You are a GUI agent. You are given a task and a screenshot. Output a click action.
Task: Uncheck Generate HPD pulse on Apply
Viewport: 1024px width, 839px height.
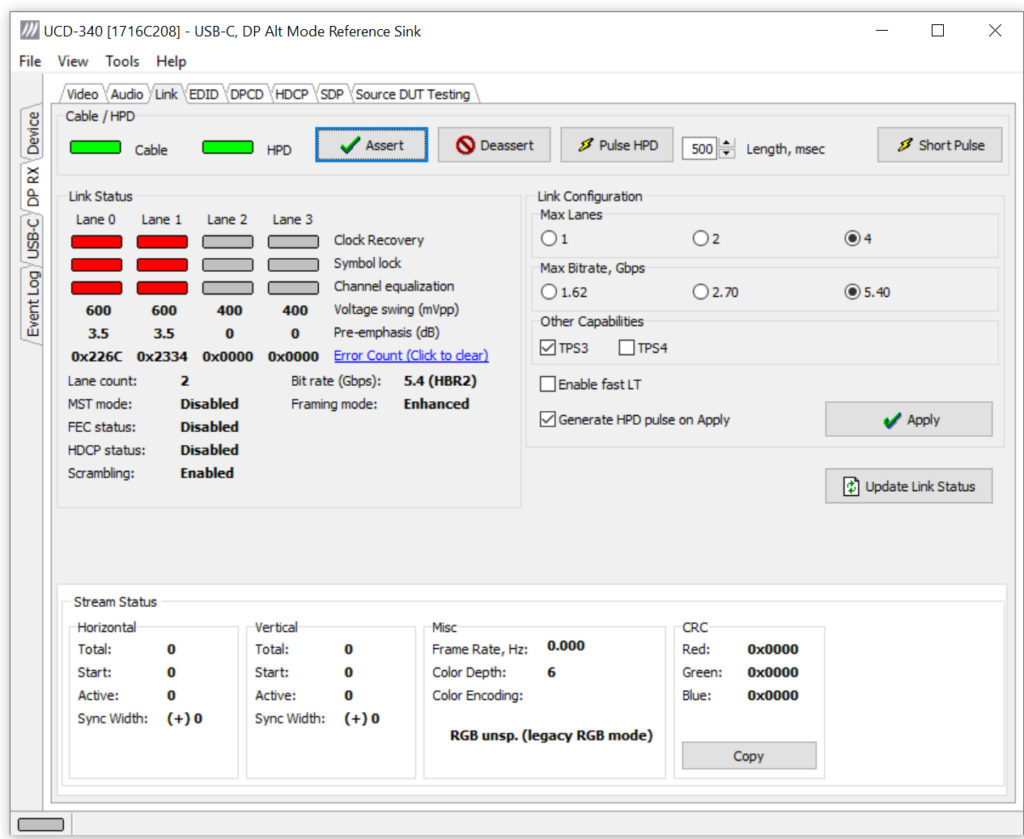[x=548, y=420]
